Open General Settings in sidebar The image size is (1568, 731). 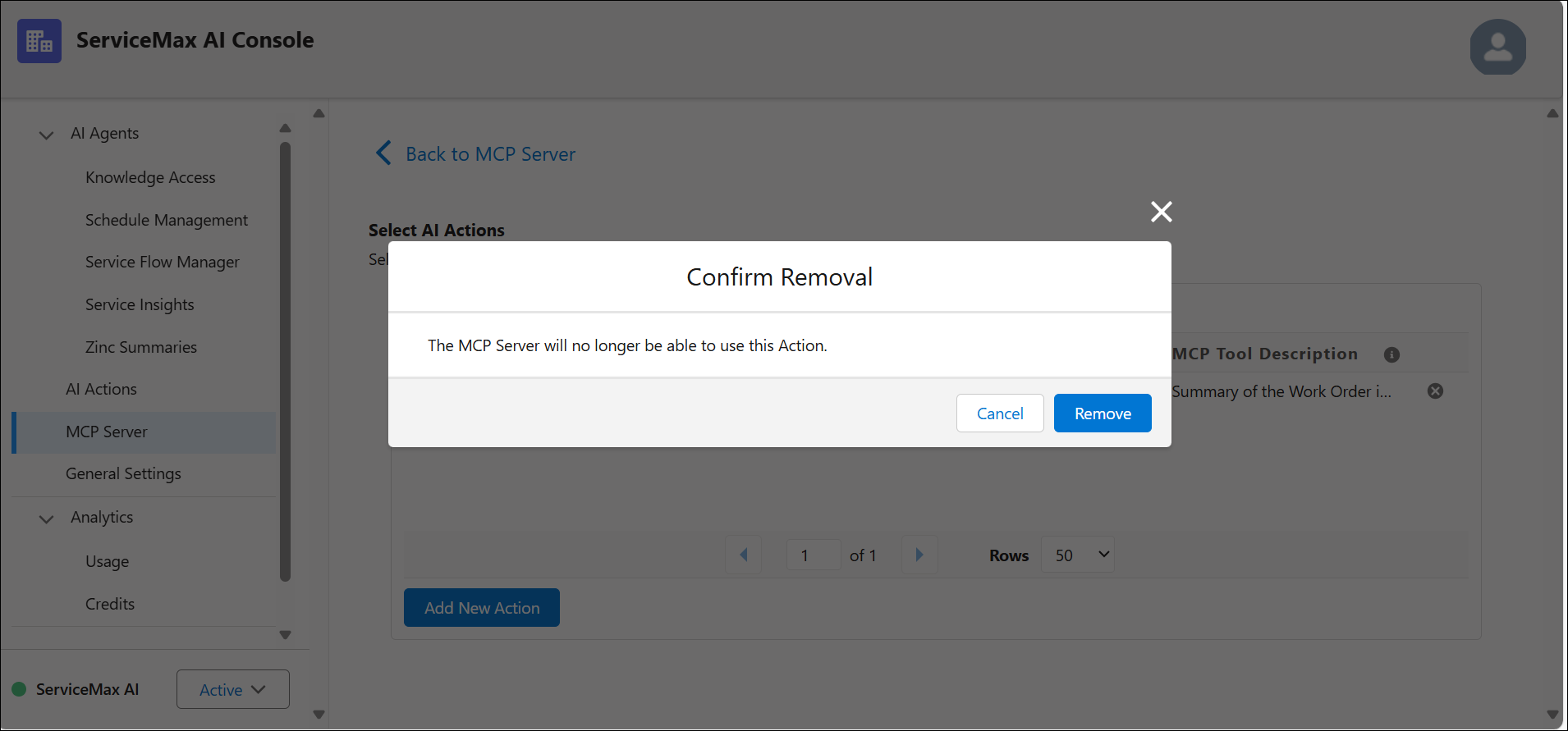123,473
